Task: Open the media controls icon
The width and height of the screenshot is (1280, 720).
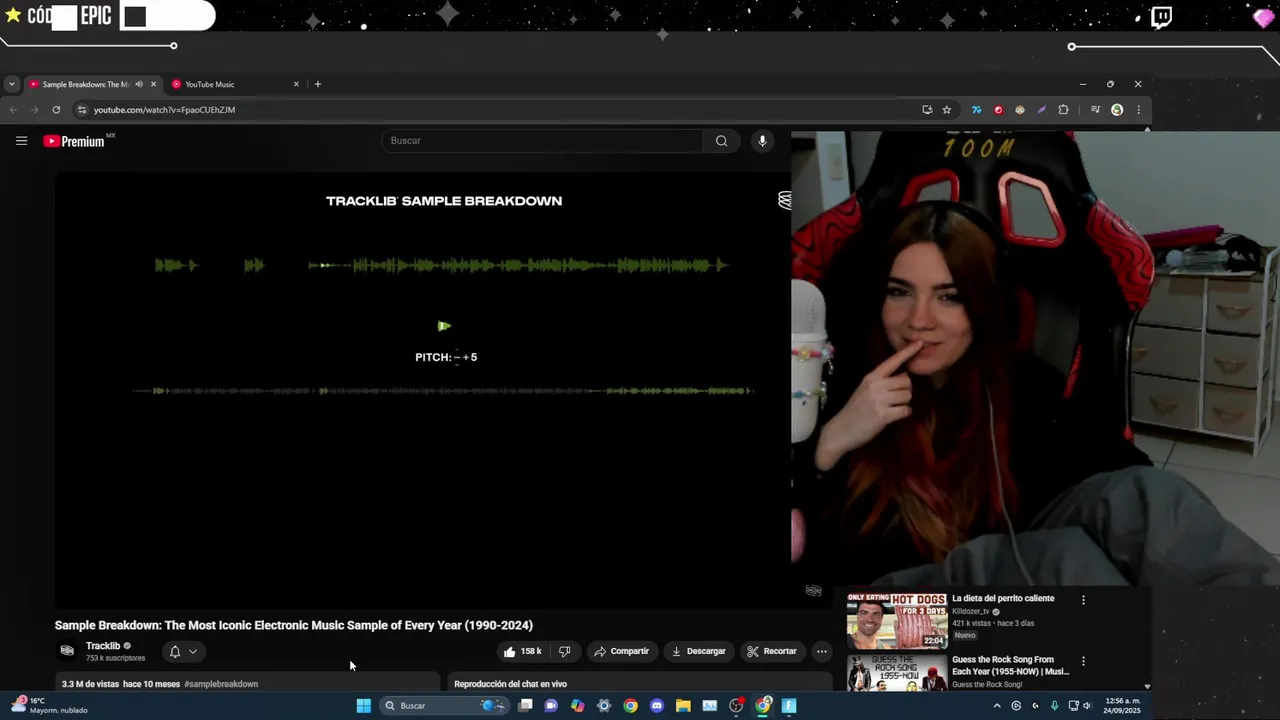Action: click(x=1095, y=110)
